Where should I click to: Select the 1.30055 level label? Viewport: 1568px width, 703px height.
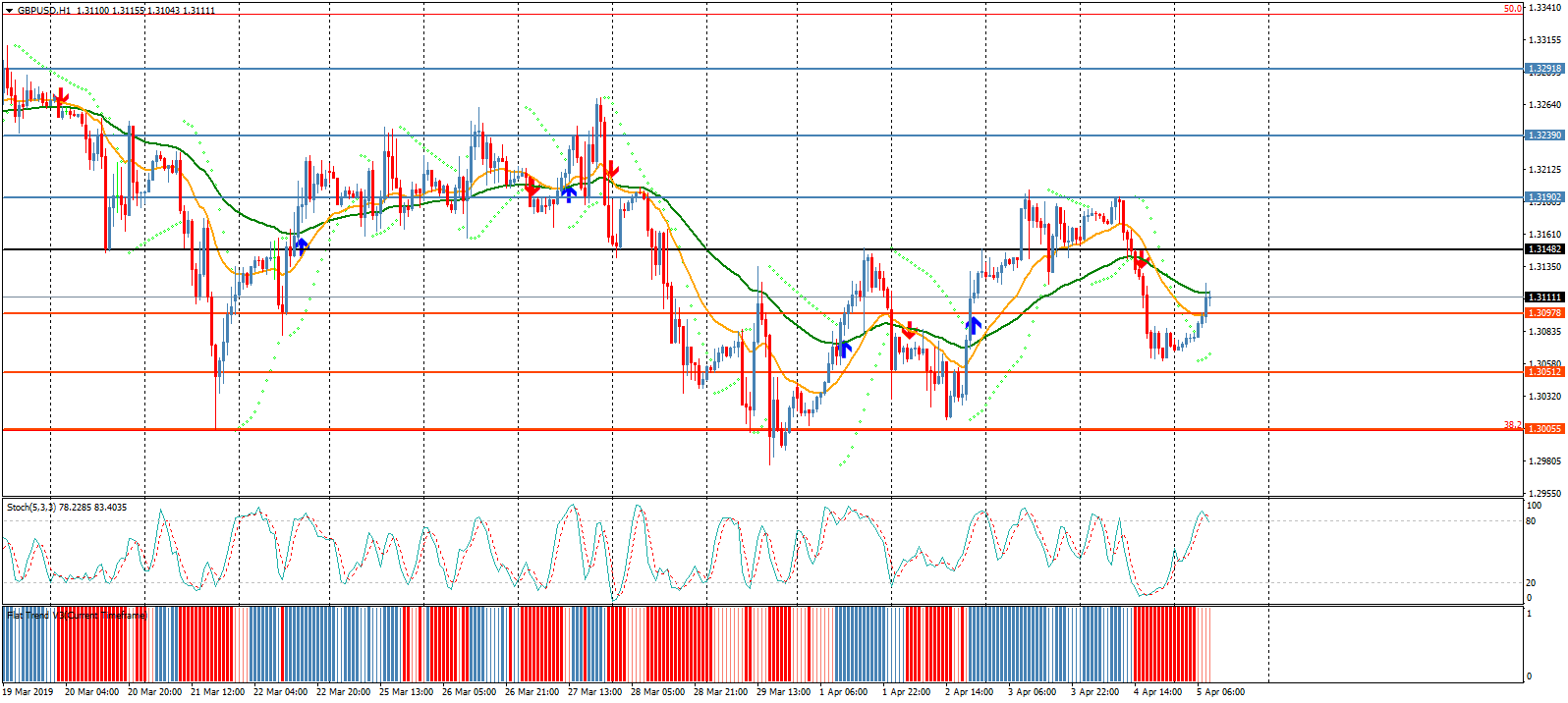(x=1542, y=429)
